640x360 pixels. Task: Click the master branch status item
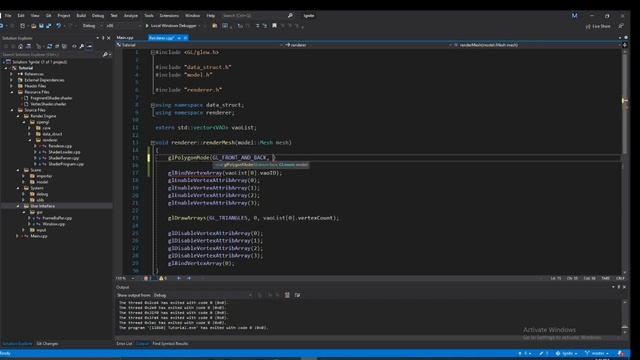point(597,353)
